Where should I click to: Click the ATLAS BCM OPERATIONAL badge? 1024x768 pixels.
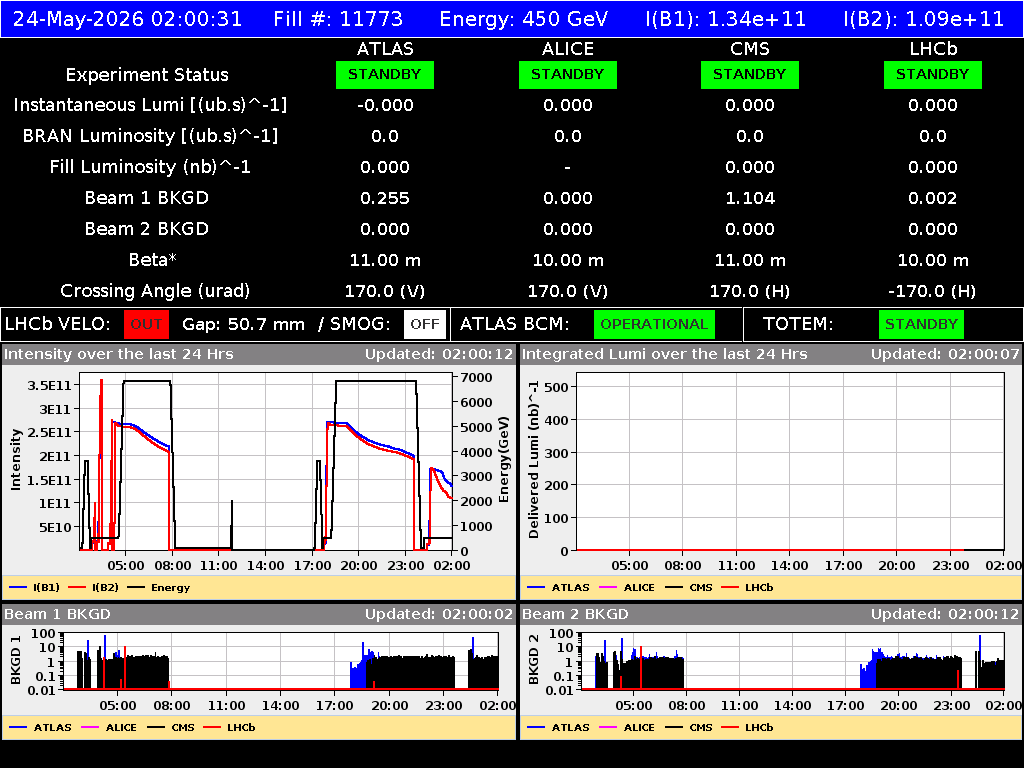pyautogui.click(x=654, y=325)
